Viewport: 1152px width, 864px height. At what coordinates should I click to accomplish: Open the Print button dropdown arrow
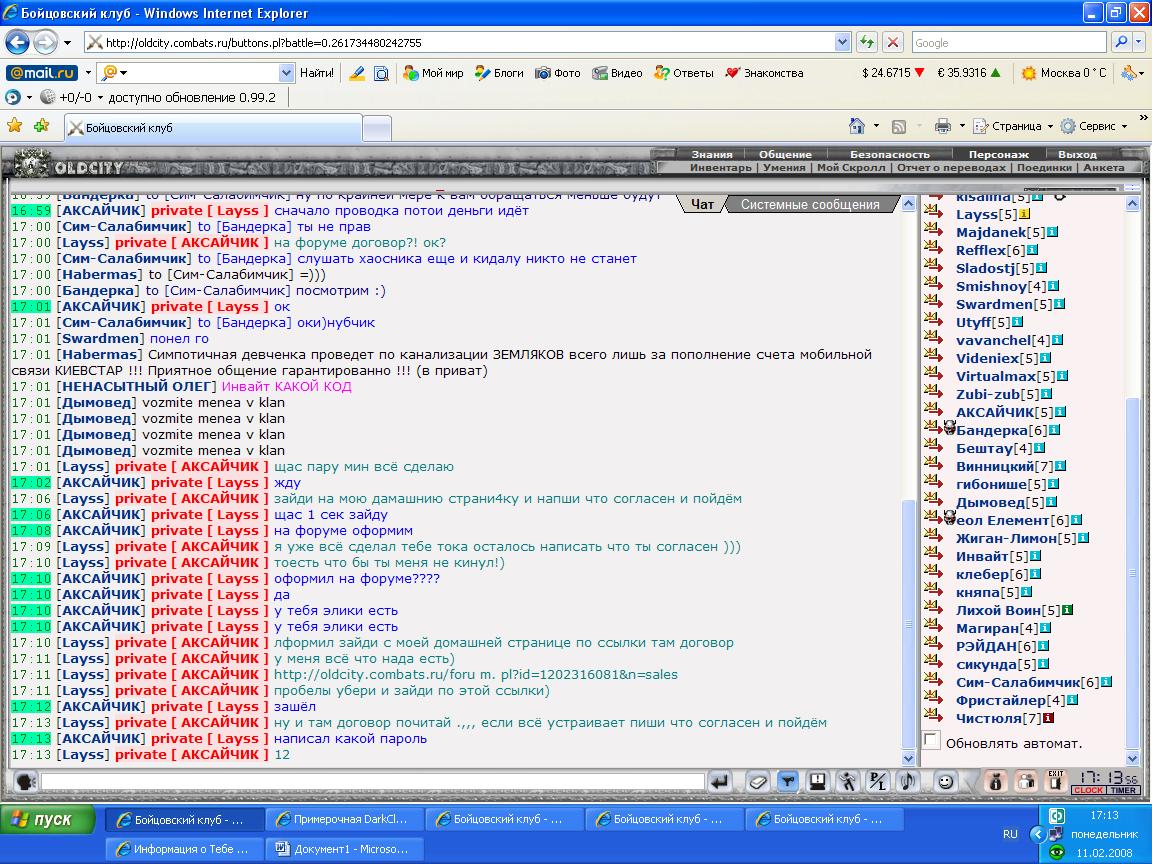[962, 126]
